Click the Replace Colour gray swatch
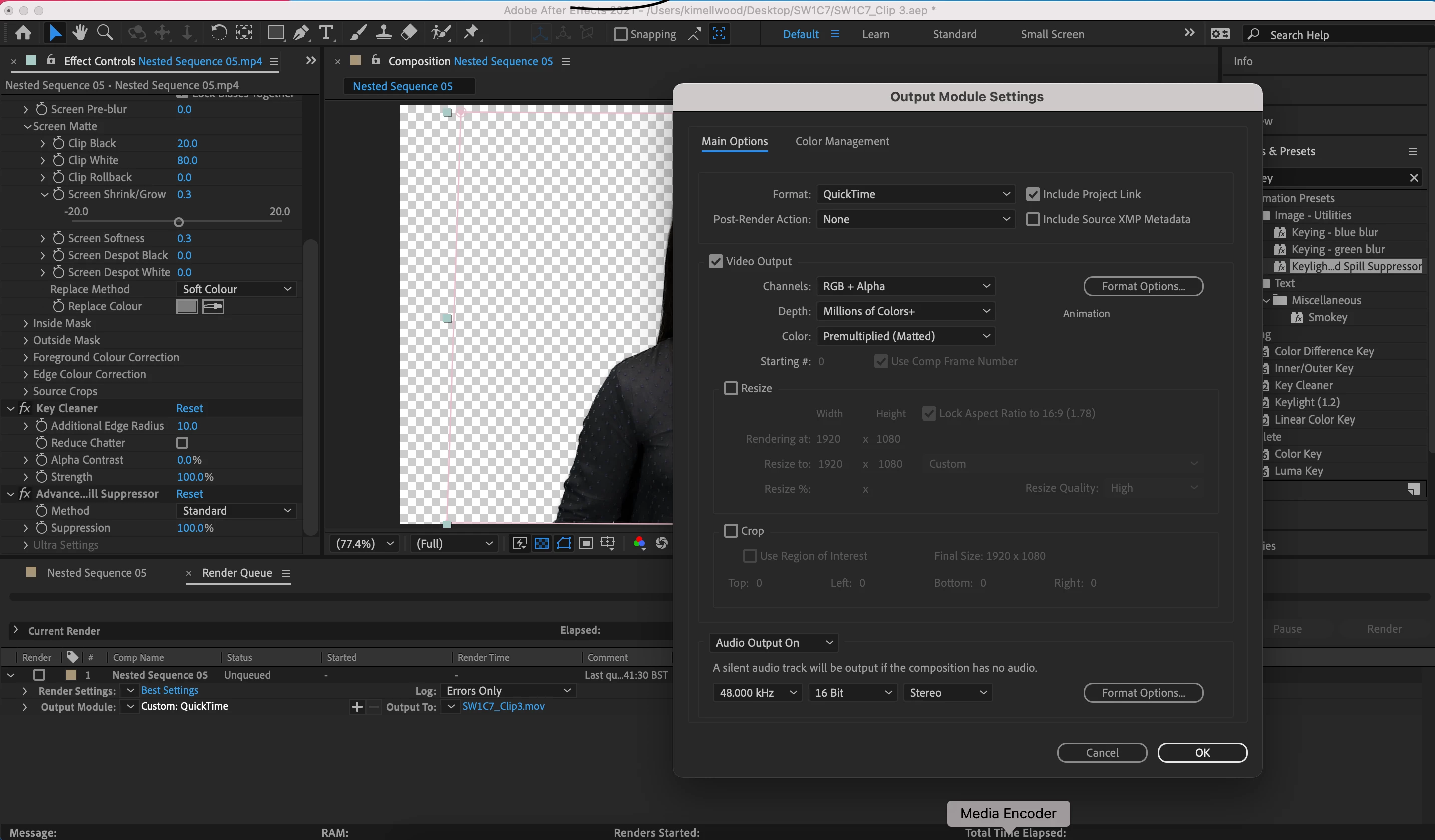 point(187,307)
